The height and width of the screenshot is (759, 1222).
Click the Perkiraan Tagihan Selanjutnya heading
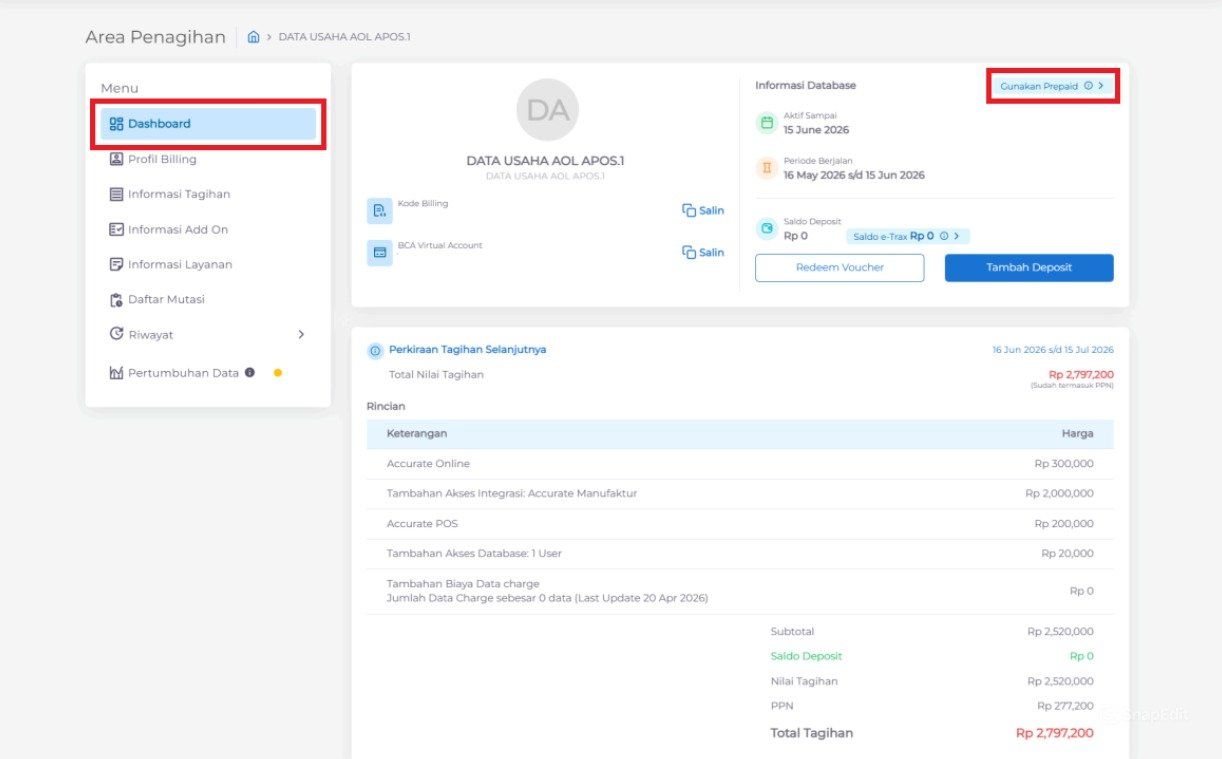click(x=467, y=350)
